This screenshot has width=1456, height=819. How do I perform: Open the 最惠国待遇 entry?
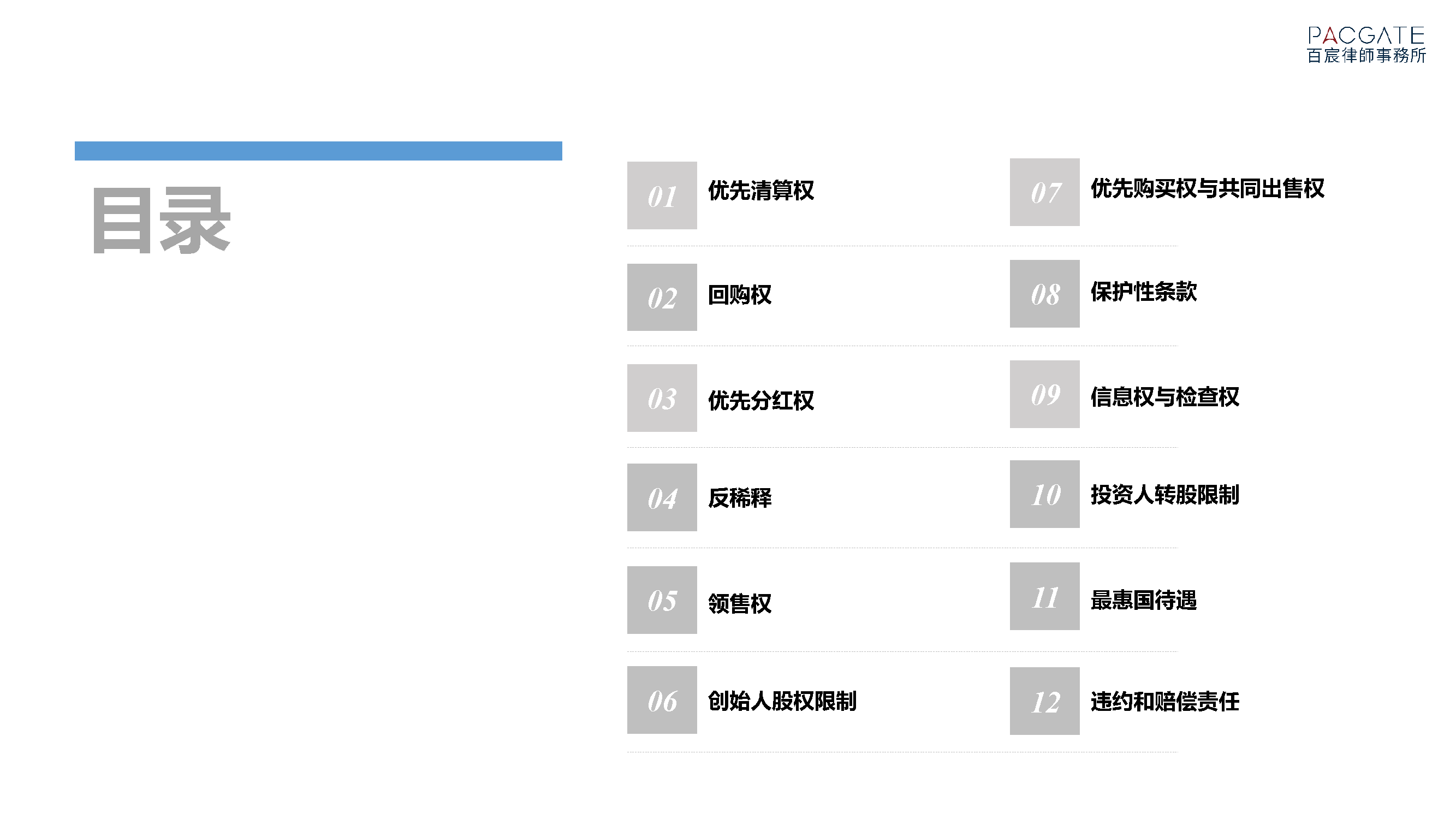click(x=1143, y=600)
